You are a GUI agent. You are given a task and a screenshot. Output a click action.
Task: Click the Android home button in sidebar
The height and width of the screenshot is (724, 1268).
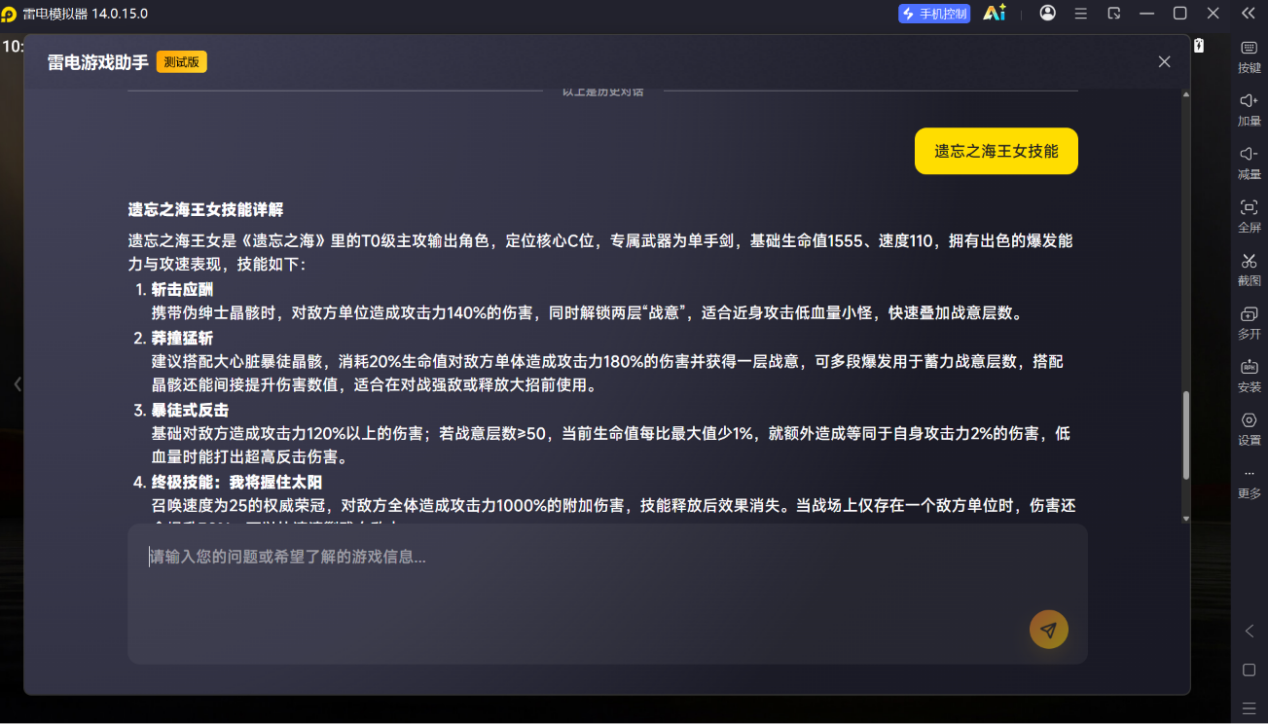click(1249, 669)
